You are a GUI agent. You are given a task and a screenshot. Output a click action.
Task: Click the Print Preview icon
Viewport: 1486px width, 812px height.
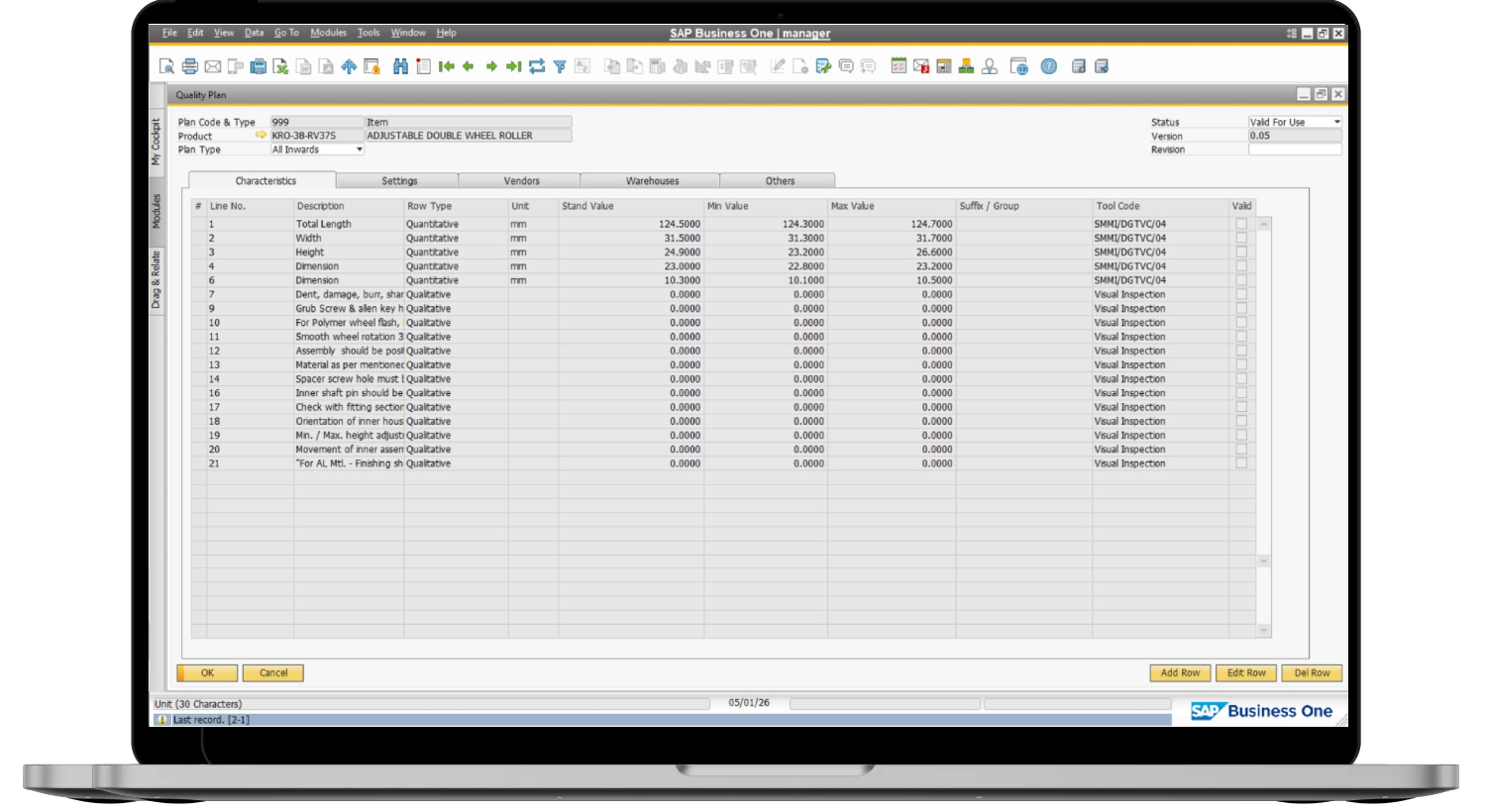[x=166, y=66]
